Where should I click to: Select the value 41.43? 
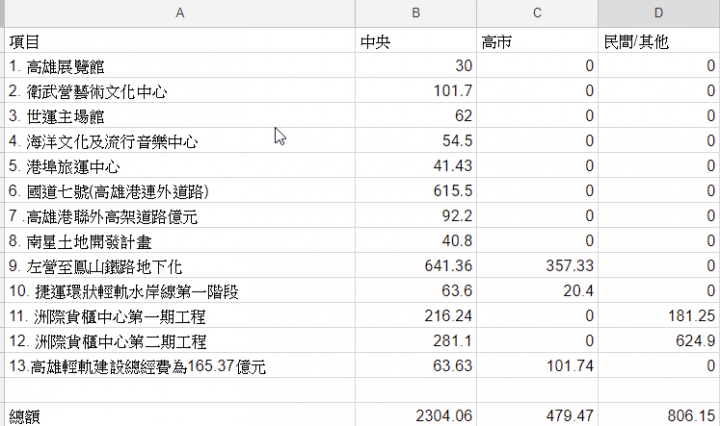[416, 166]
